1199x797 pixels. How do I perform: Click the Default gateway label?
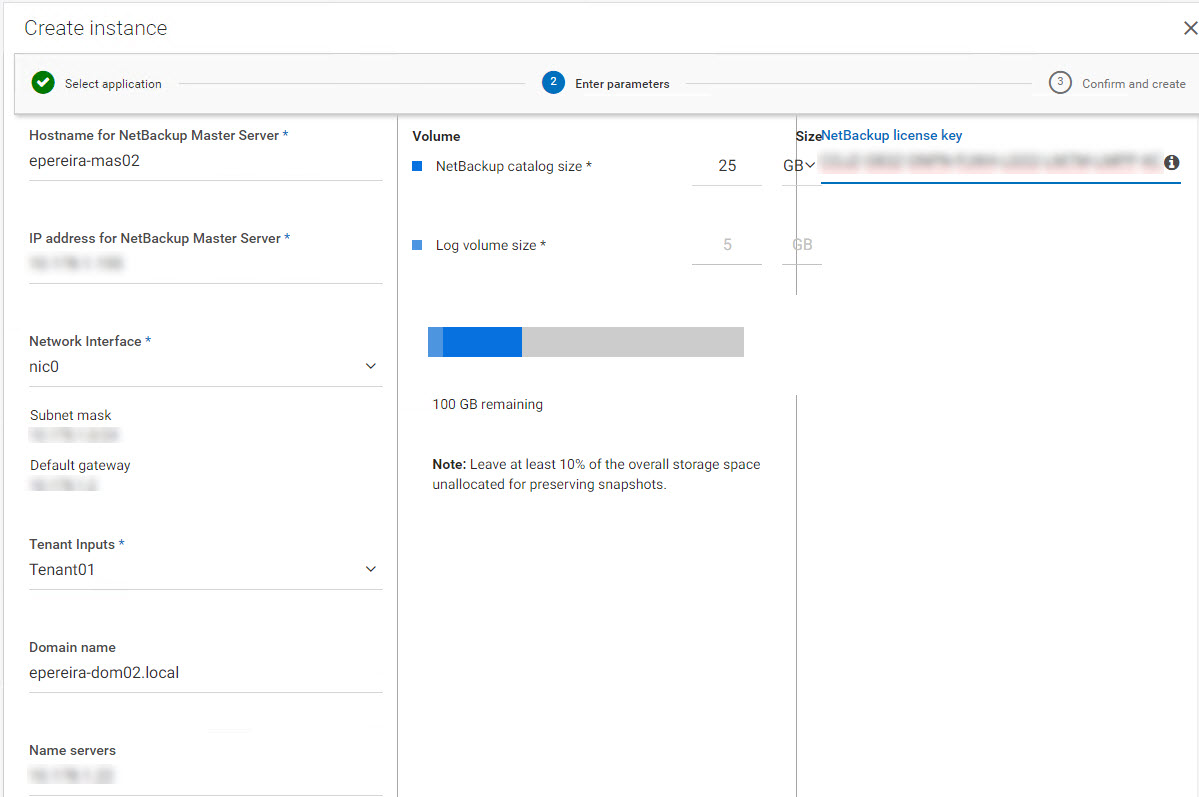tap(80, 465)
